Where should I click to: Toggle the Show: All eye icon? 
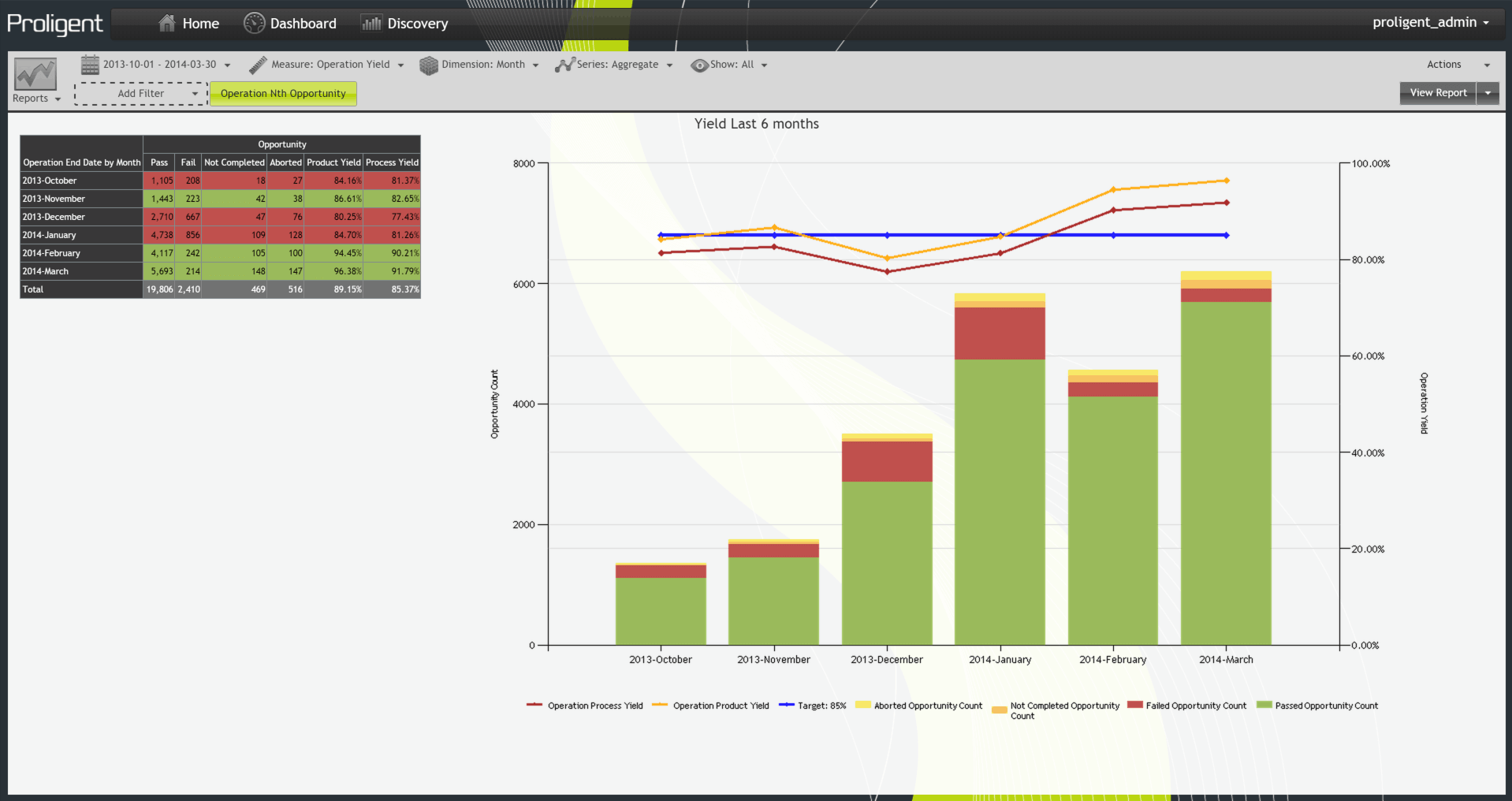pos(699,65)
